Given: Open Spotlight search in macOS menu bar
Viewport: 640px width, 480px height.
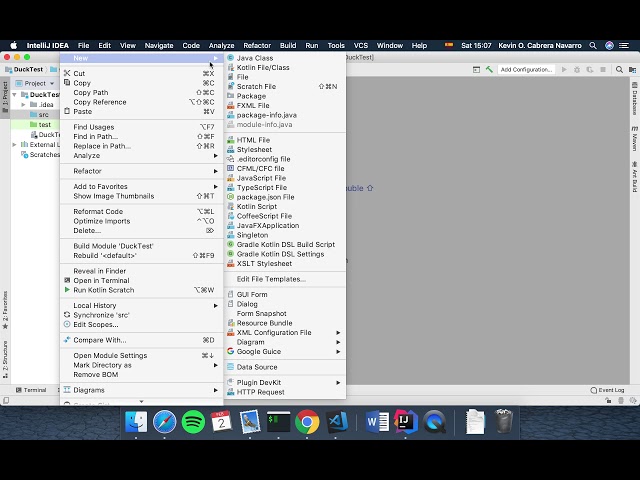Looking at the screenshot, I should (593, 46).
